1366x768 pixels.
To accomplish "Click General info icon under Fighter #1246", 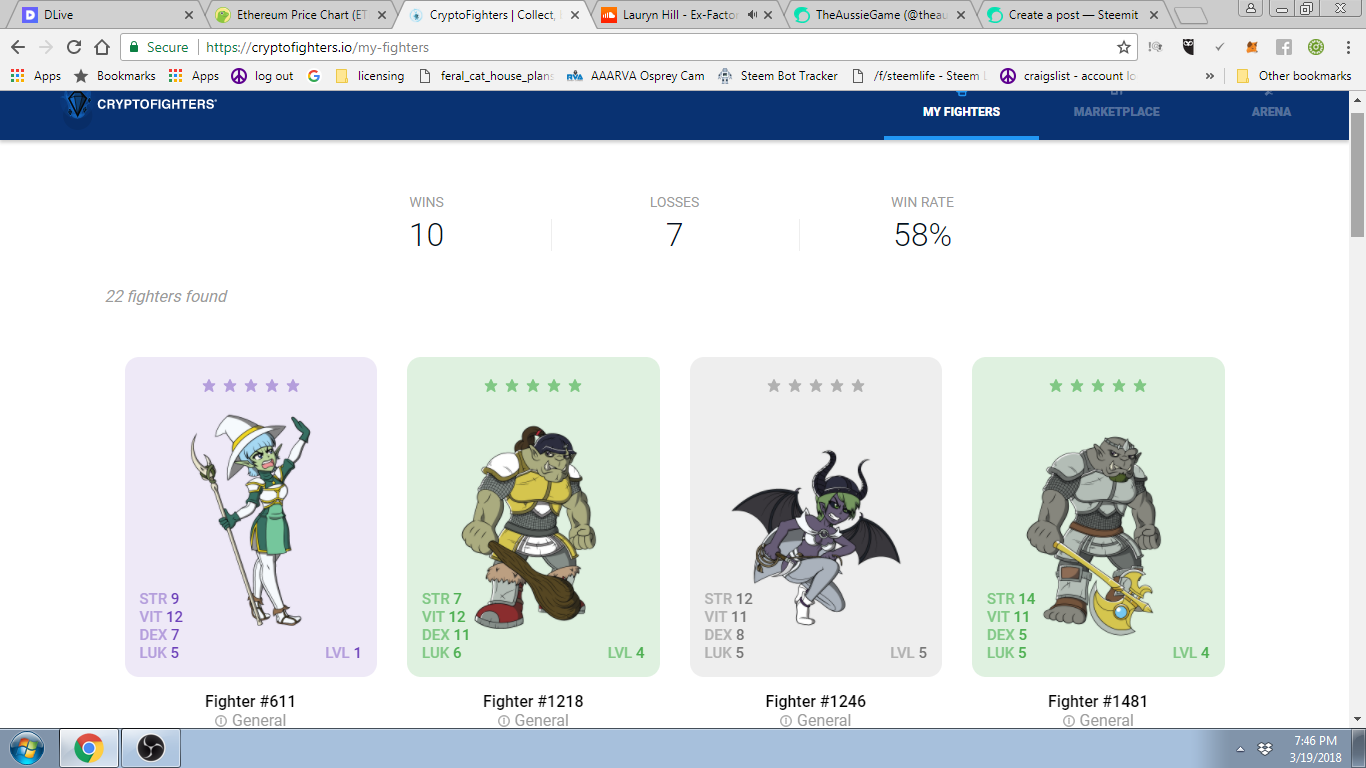I will coord(786,721).
